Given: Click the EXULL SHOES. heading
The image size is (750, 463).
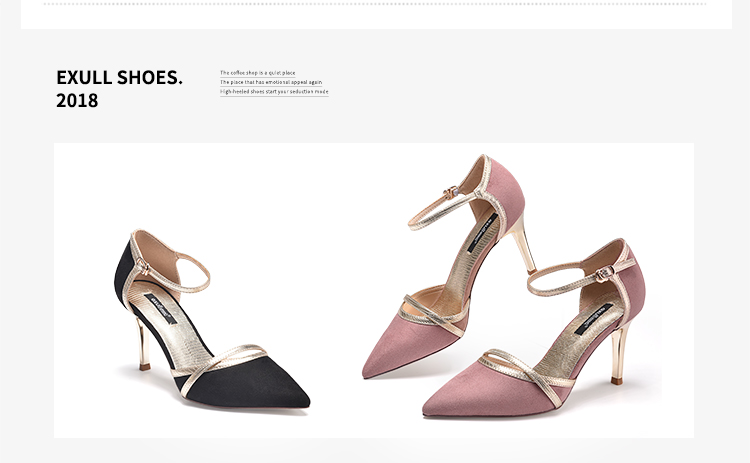Looking at the screenshot, I should coord(119,77).
